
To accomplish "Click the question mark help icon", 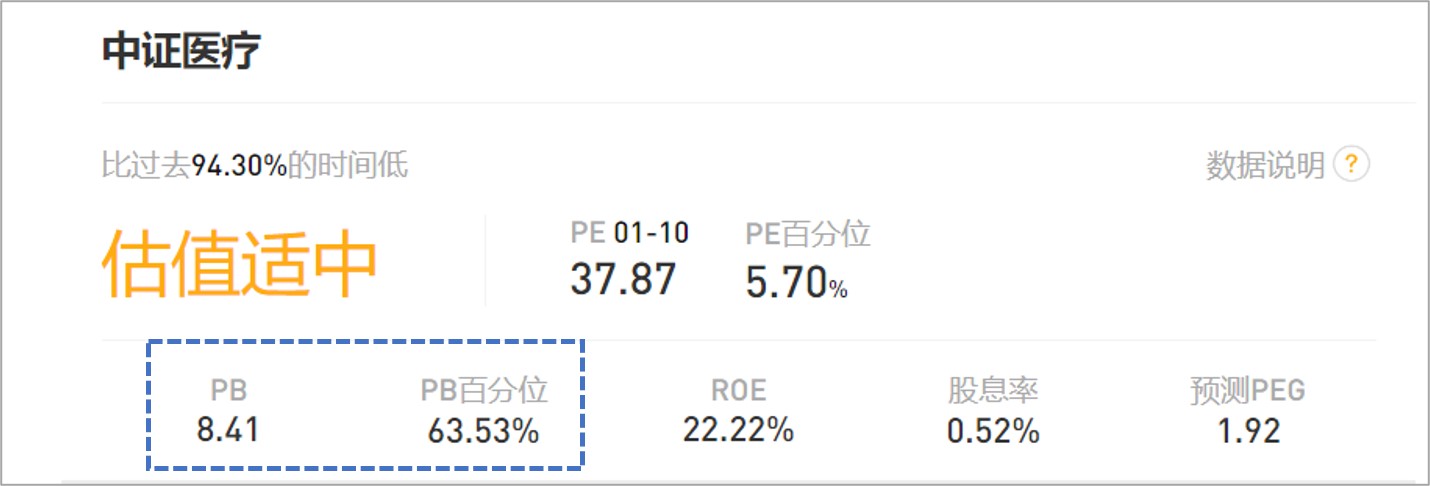I will (1353, 164).
